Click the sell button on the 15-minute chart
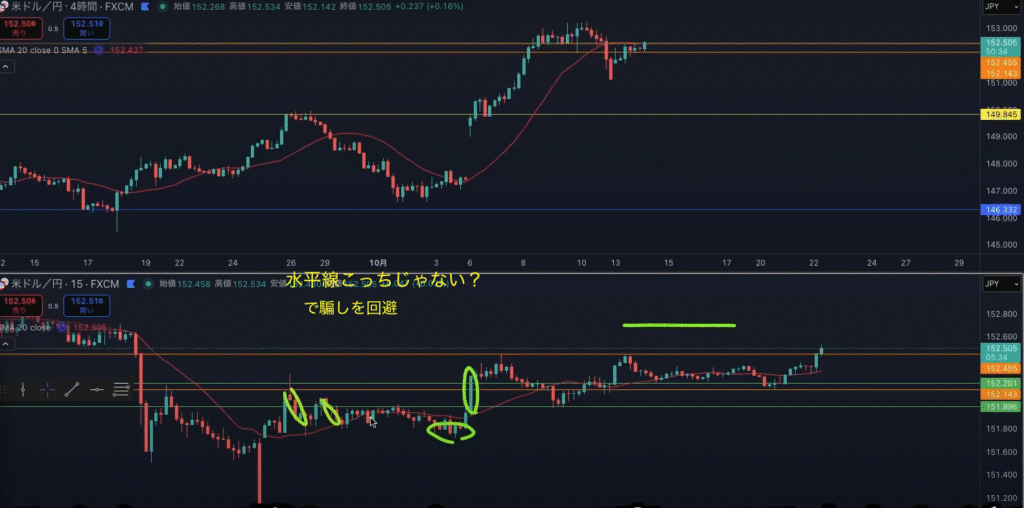 [x=22, y=305]
